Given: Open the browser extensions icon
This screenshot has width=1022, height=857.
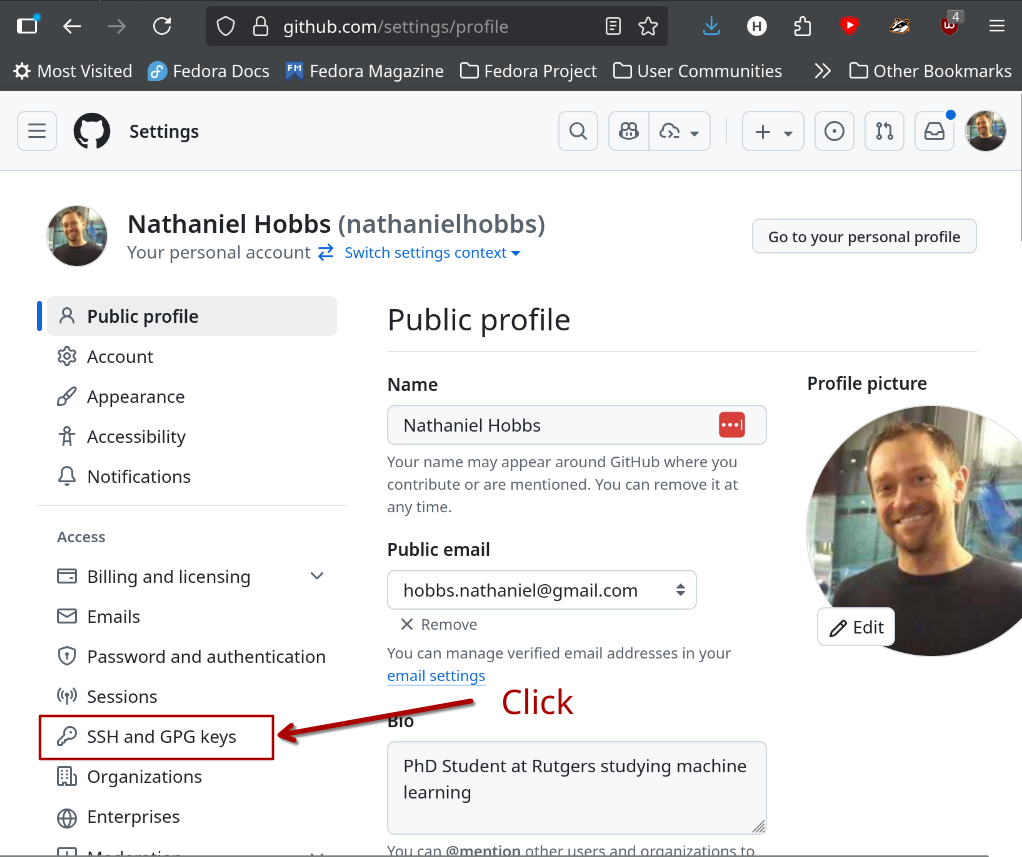Looking at the screenshot, I should coord(803,27).
